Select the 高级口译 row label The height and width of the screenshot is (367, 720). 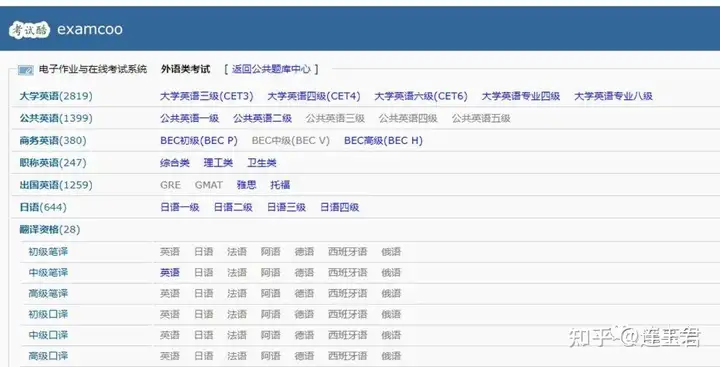(x=48, y=356)
